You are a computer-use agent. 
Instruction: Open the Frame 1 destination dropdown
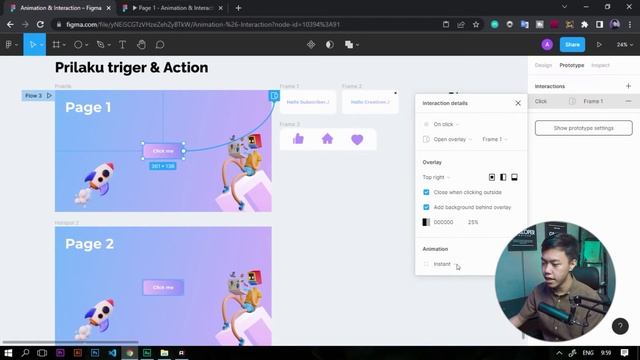pos(495,139)
